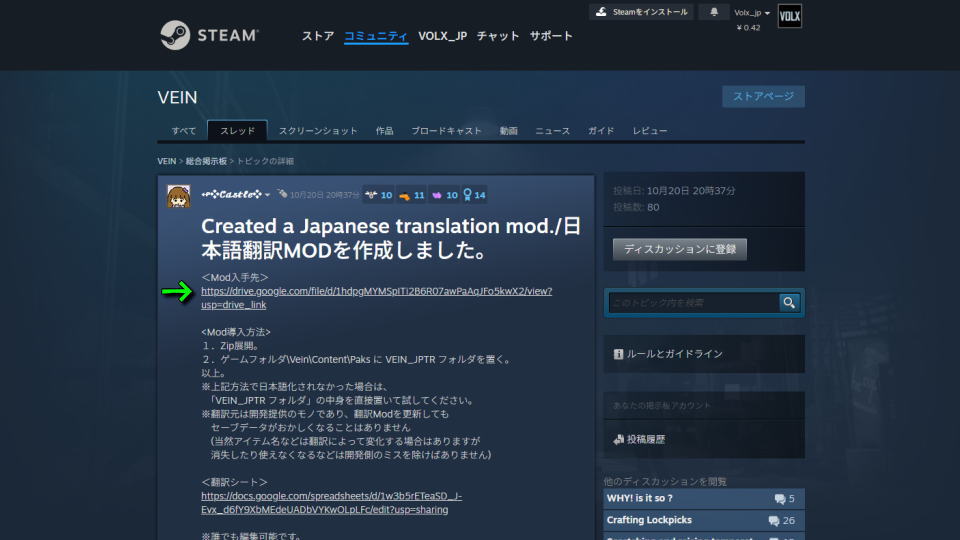Click the post author's avatar image
The image size is (960, 540).
click(x=179, y=196)
